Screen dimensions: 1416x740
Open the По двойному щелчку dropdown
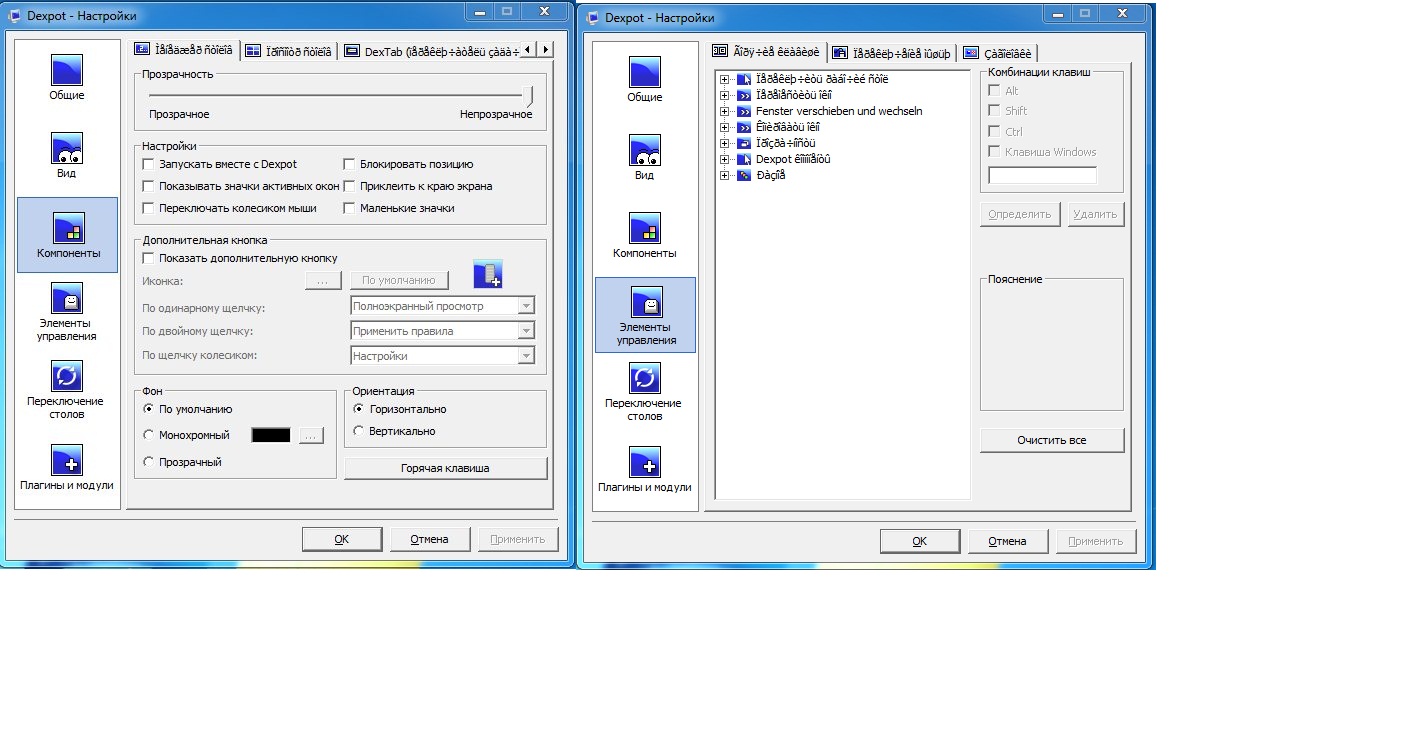(527, 331)
